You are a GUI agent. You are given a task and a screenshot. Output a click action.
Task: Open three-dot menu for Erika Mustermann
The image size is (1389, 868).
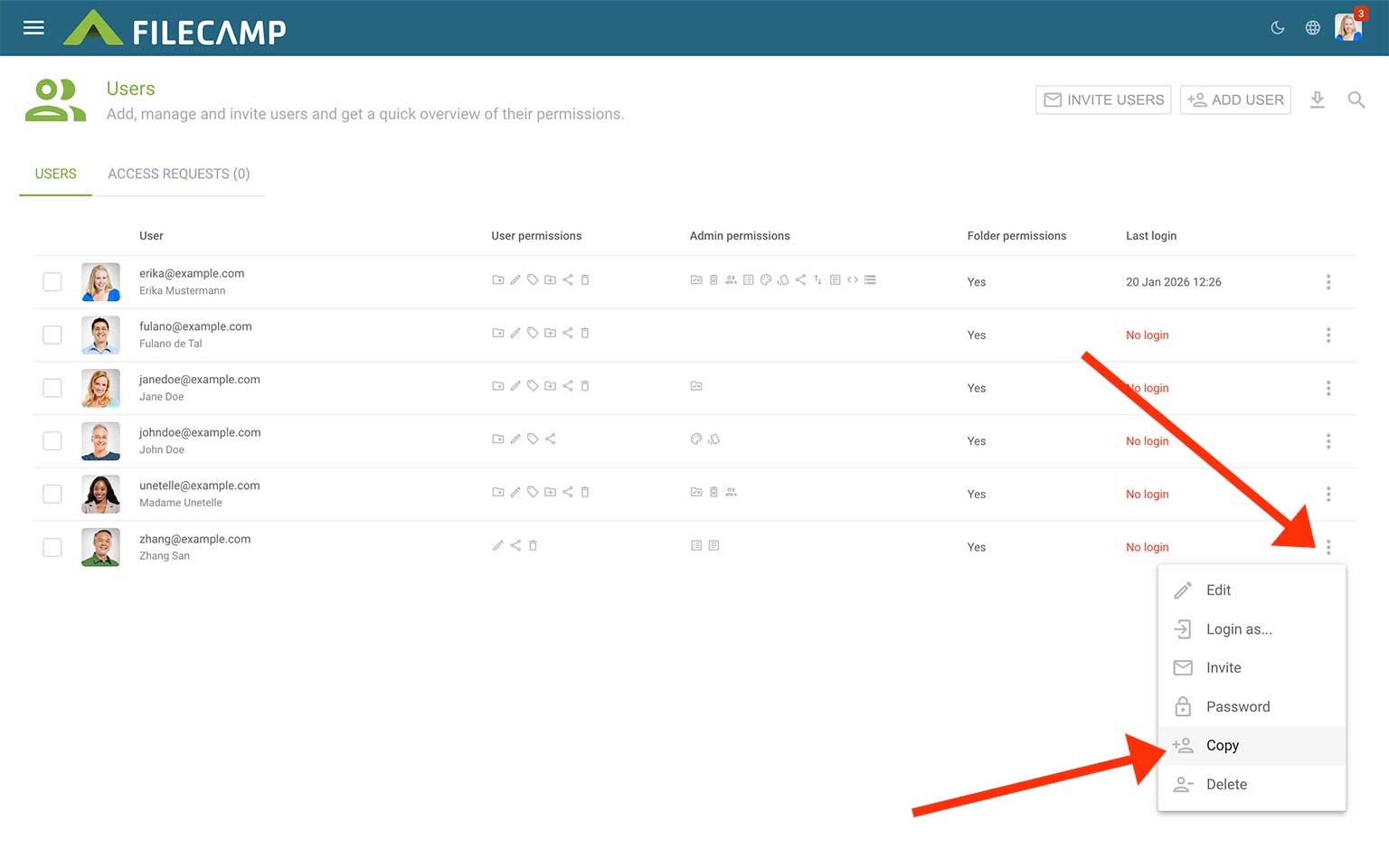click(x=1328, y=282)
